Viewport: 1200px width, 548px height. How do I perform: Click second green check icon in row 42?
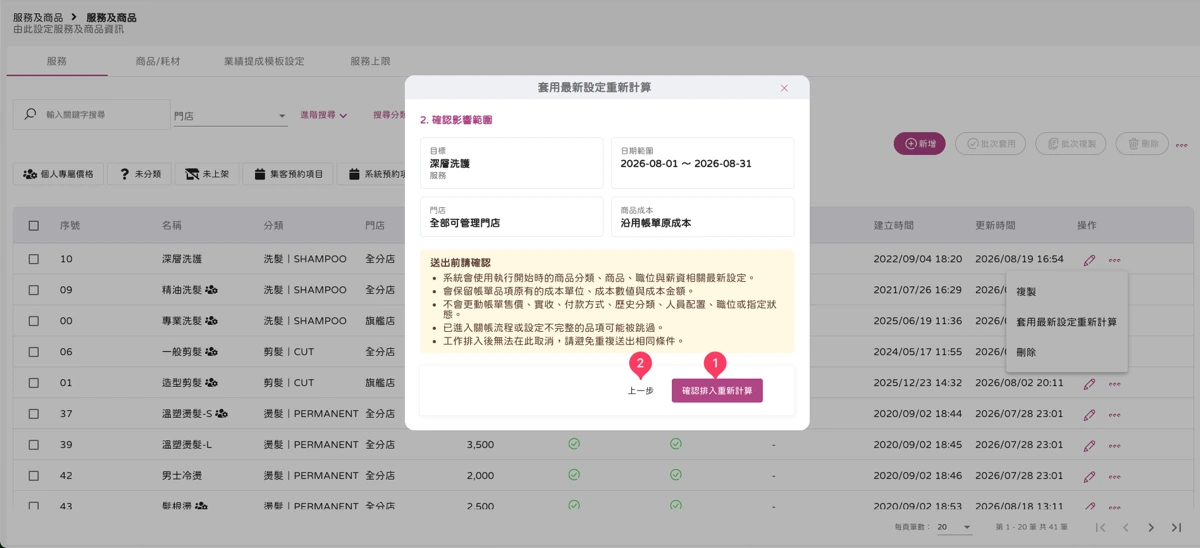tap(676, 475)
